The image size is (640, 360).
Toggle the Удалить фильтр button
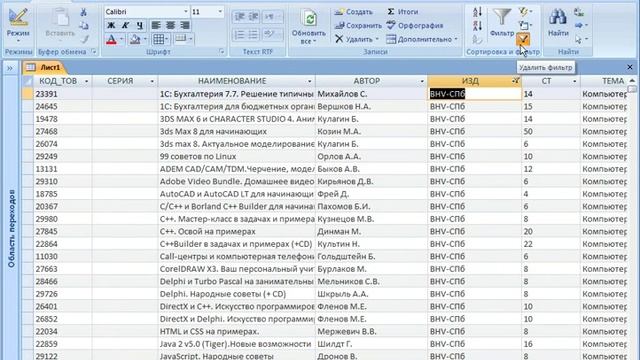pos(523,39)
